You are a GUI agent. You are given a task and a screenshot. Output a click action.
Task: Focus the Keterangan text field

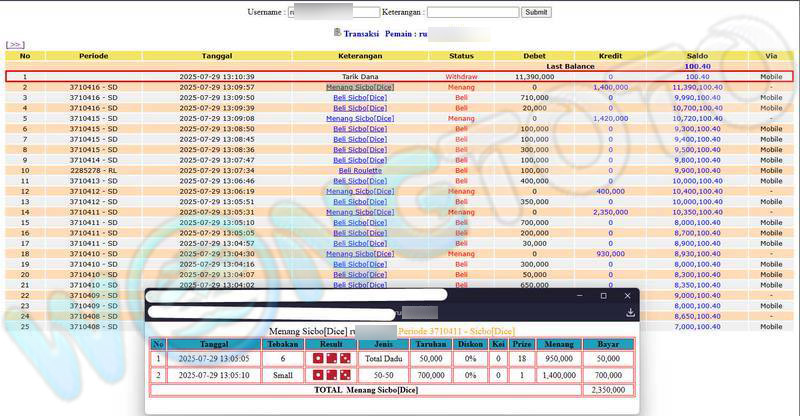(x=472, y=12)
